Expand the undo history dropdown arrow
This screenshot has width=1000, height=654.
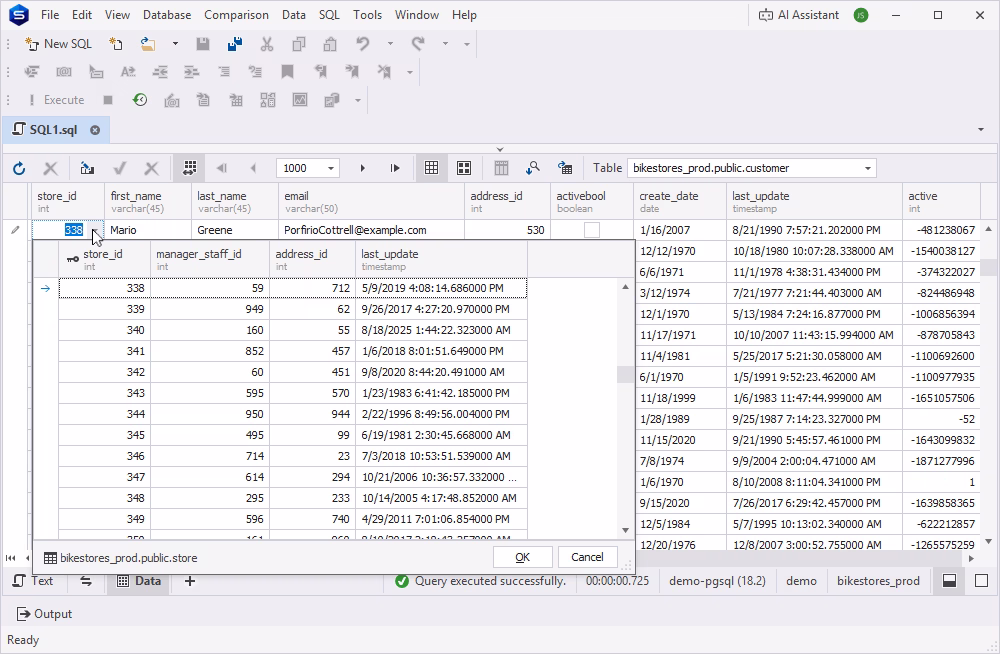coord(390,43)
